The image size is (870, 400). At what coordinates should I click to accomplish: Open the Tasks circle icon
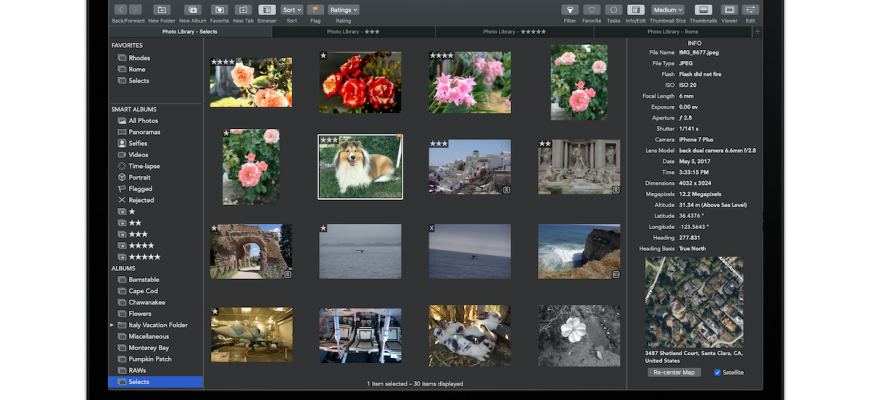(613, 9)
